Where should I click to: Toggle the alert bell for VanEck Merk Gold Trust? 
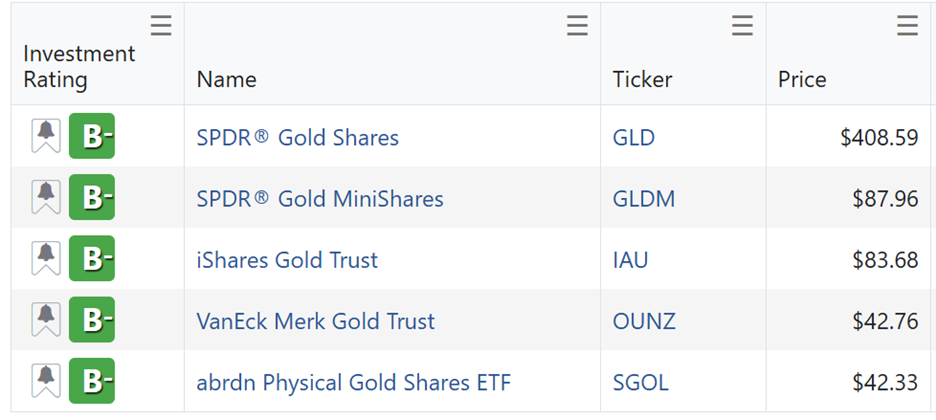[x=46, y=321]
